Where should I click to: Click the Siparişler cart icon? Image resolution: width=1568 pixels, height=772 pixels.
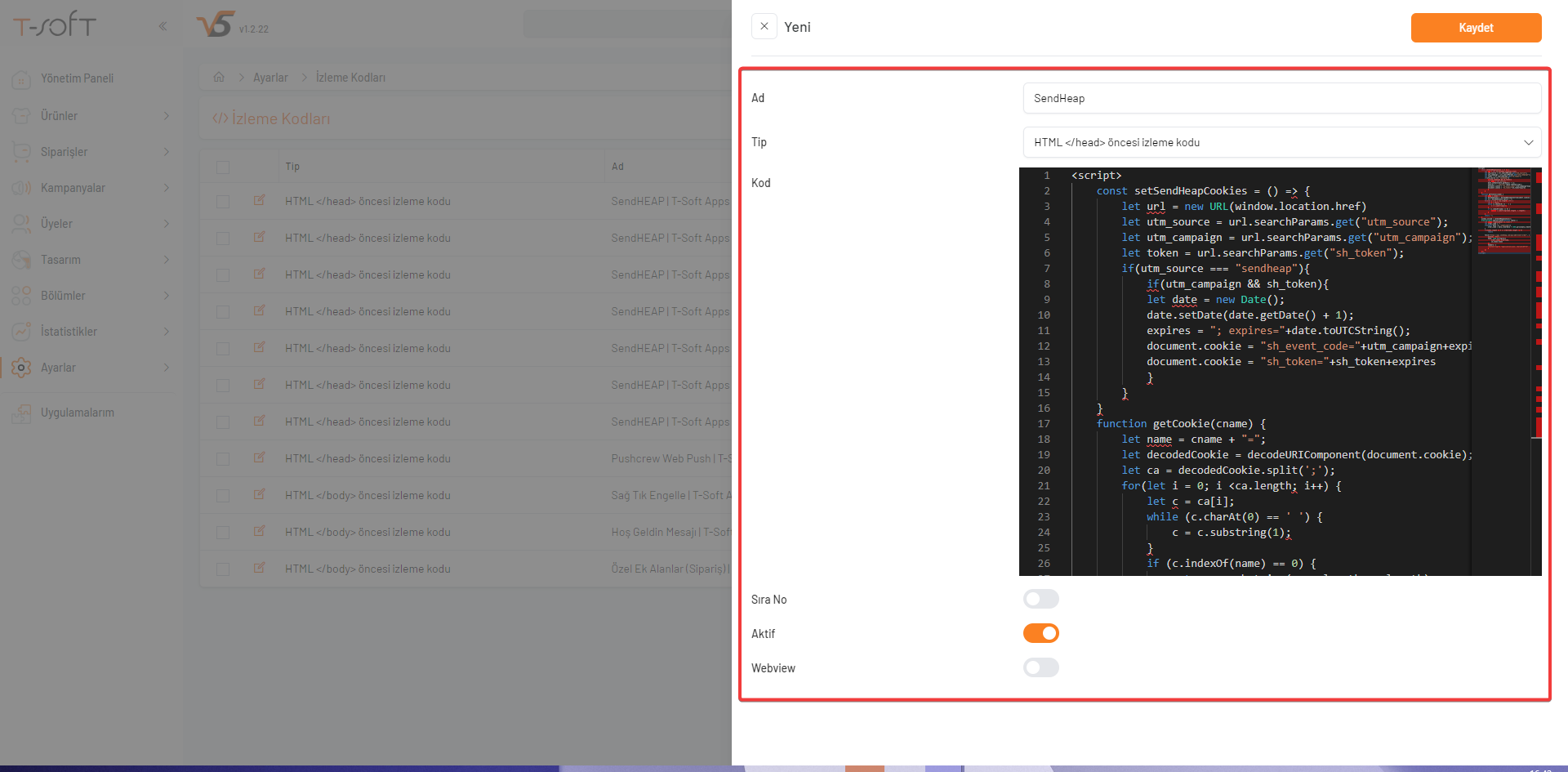click(21, 152)
